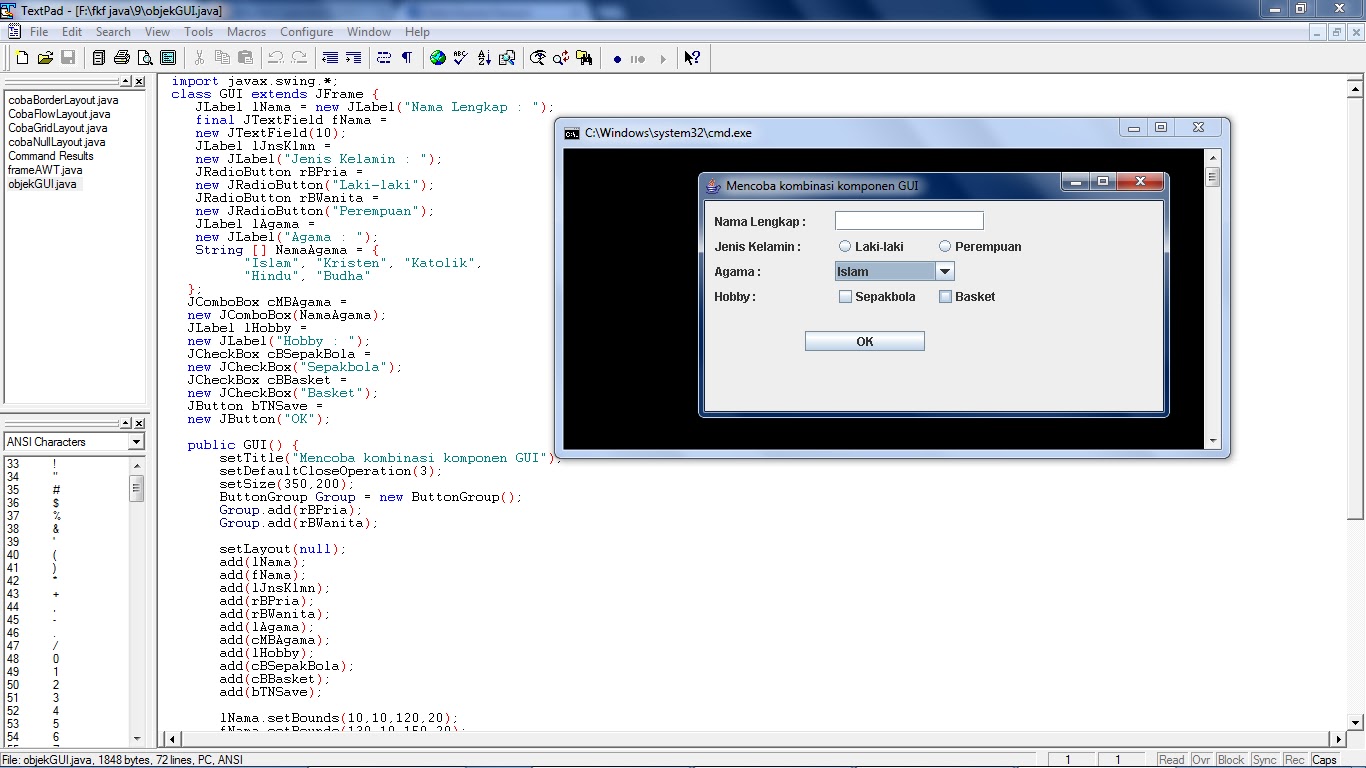The height and width of the screenshot is (768, 1366).
Task: Open the Window menu
Action: click(369, 32)
